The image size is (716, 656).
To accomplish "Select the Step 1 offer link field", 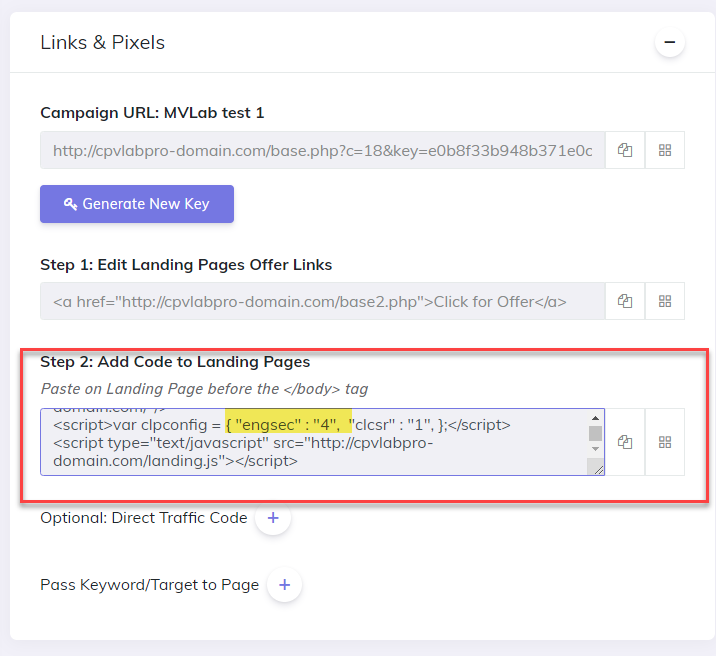I will pos(322,301).
